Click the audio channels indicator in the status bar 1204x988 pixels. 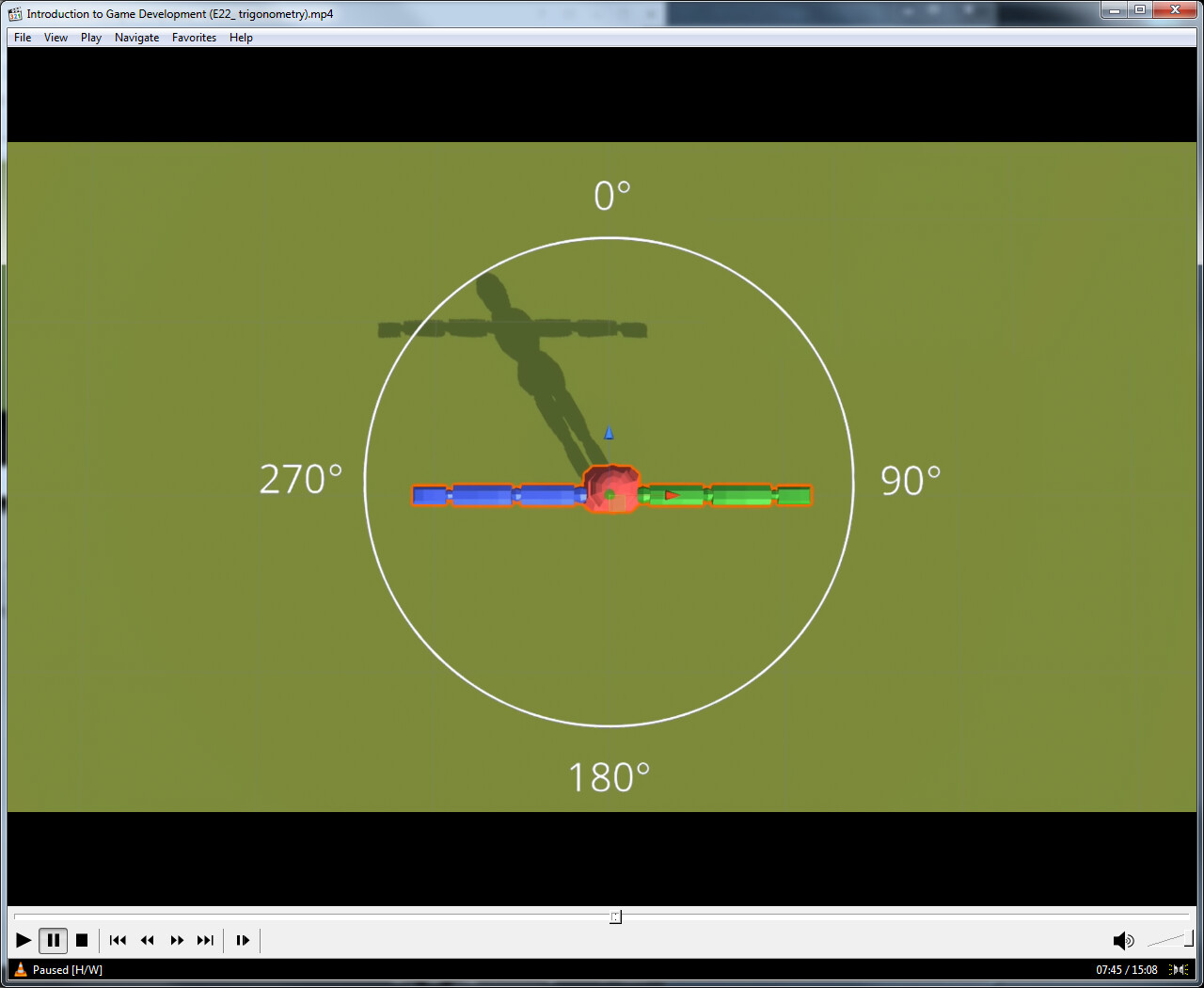pos(1177,969)
